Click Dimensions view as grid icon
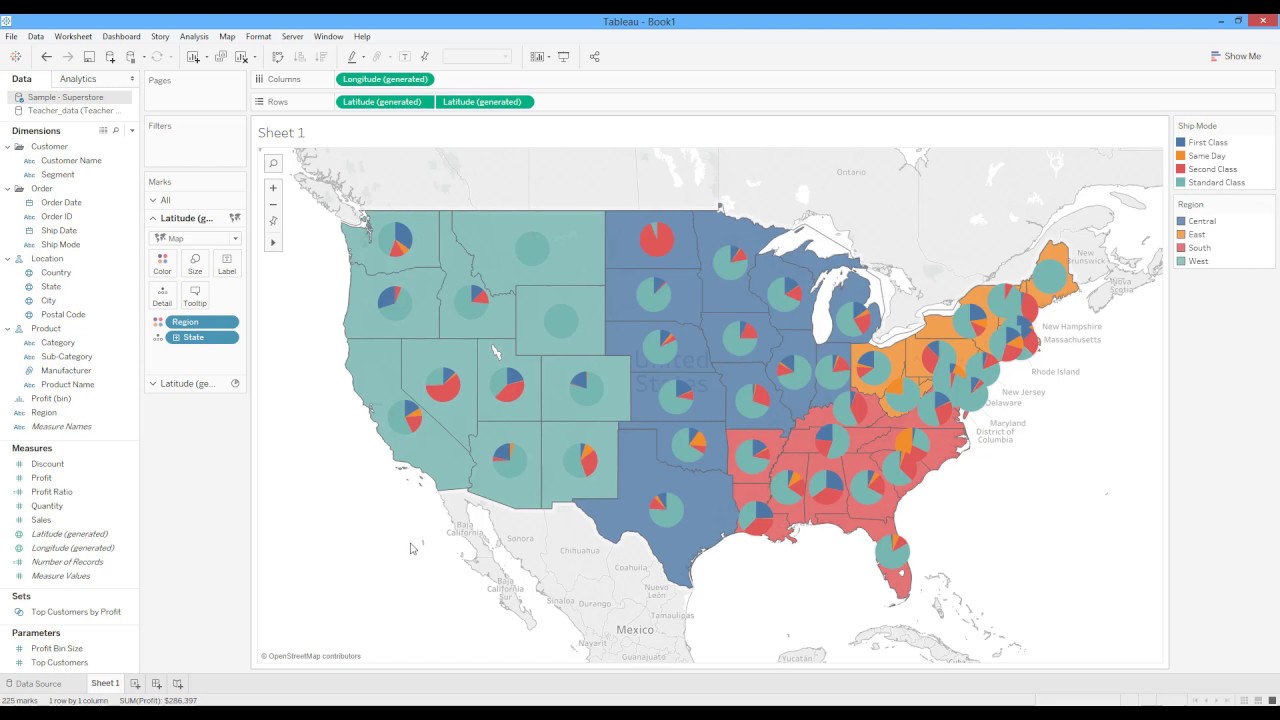 coord(103,131)
